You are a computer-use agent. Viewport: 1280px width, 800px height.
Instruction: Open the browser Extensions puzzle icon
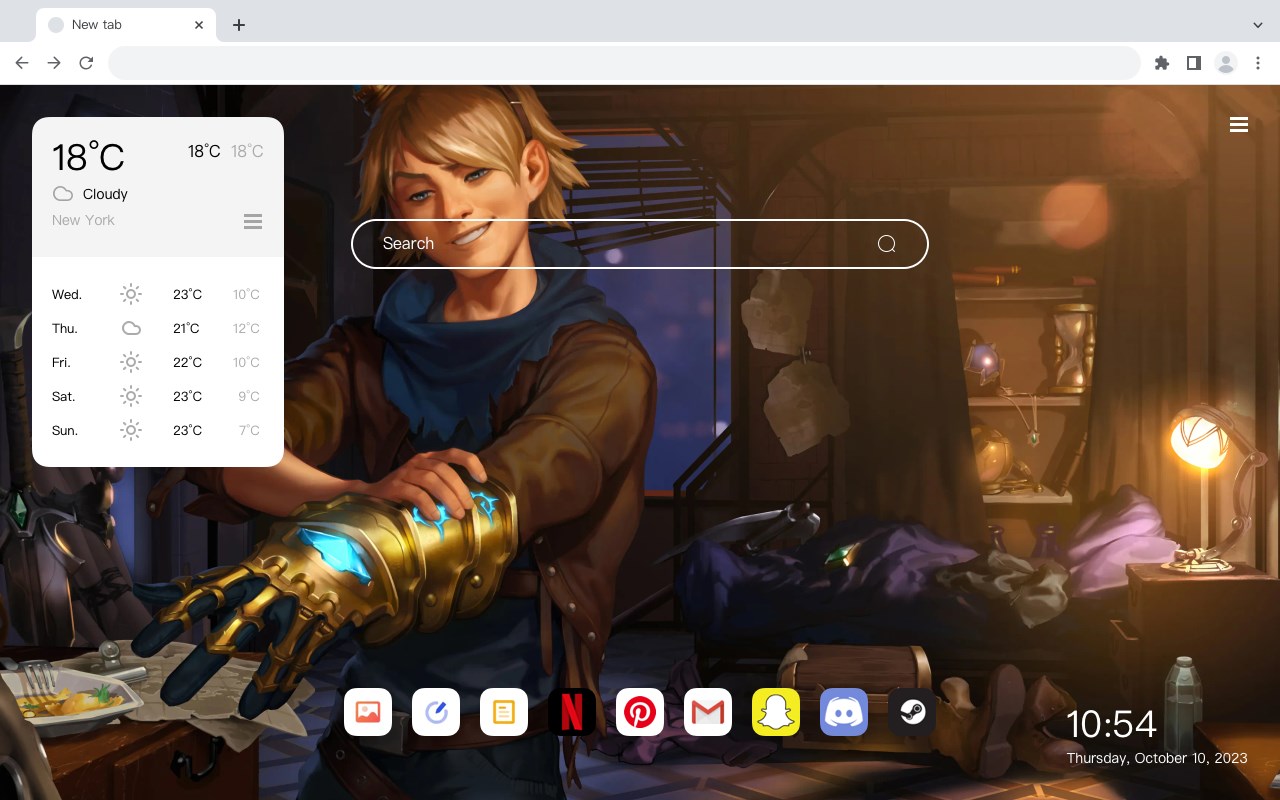click(1161, 63)
